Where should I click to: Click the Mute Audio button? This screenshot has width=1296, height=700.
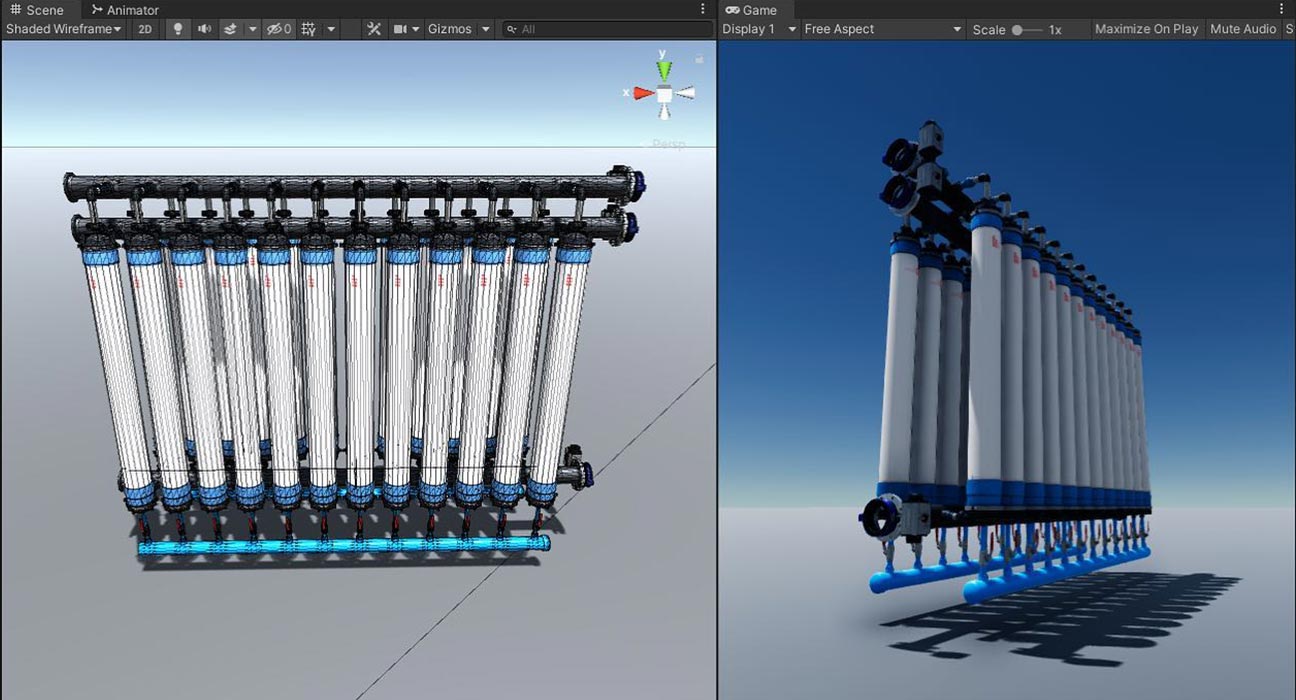tap(1243, 29)
